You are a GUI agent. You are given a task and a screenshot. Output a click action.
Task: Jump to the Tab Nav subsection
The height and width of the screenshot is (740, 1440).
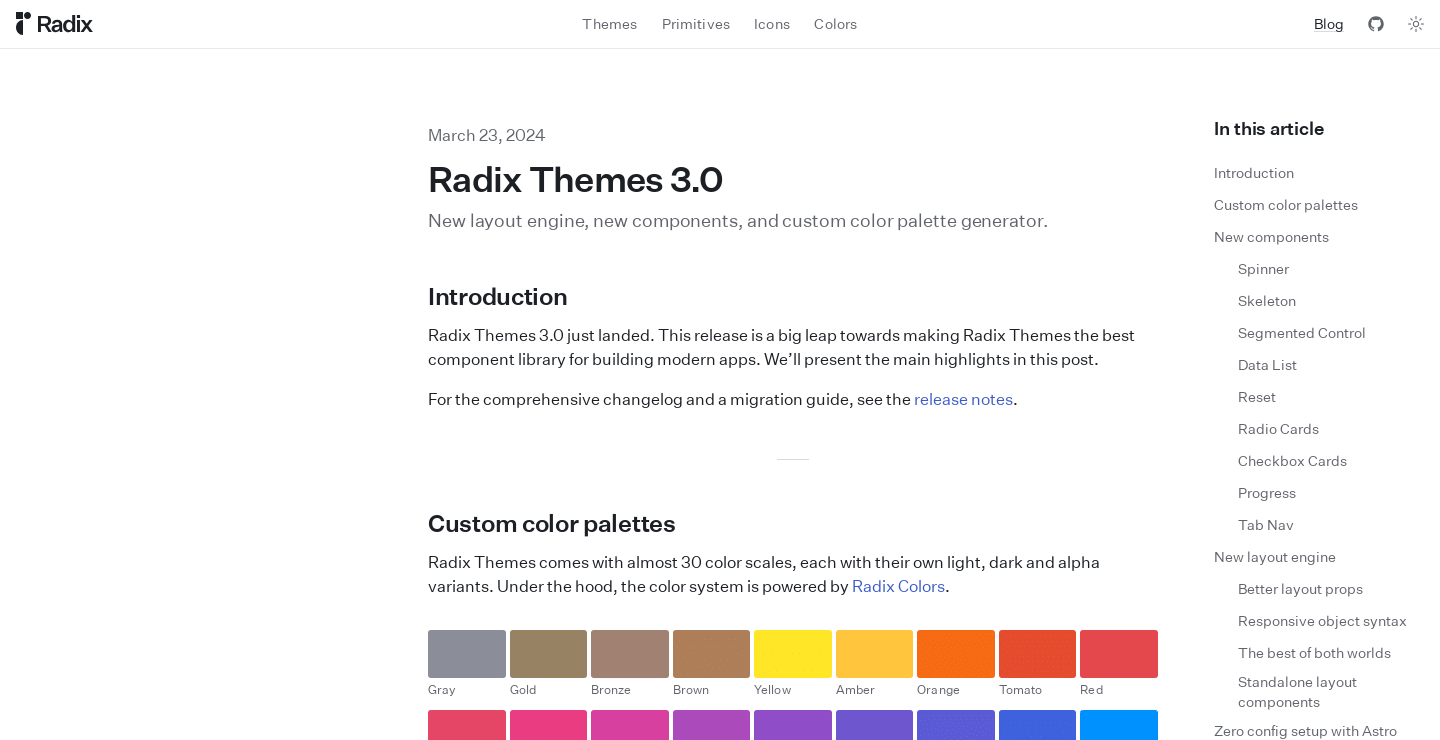[x=1265, y=524]
